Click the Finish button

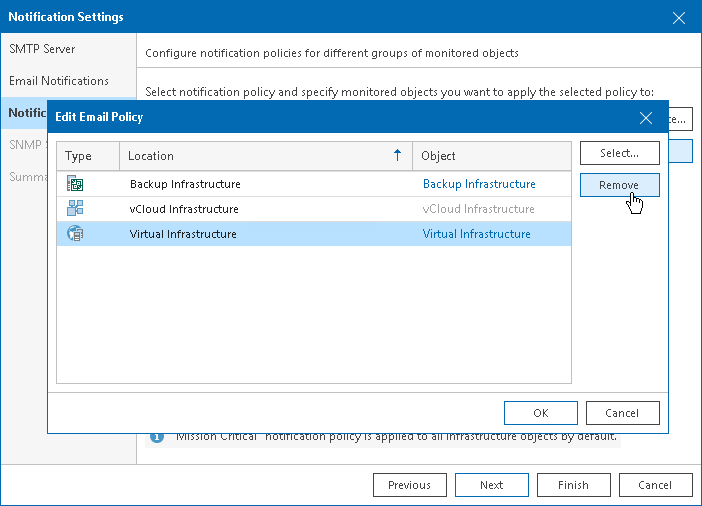573,485
